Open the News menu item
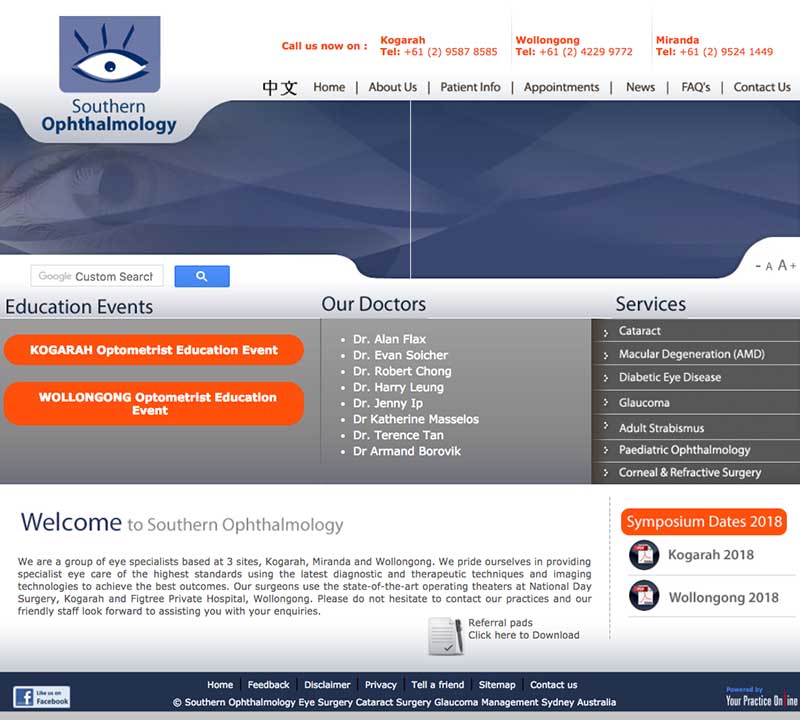800x720 pixels. point(640,87)
